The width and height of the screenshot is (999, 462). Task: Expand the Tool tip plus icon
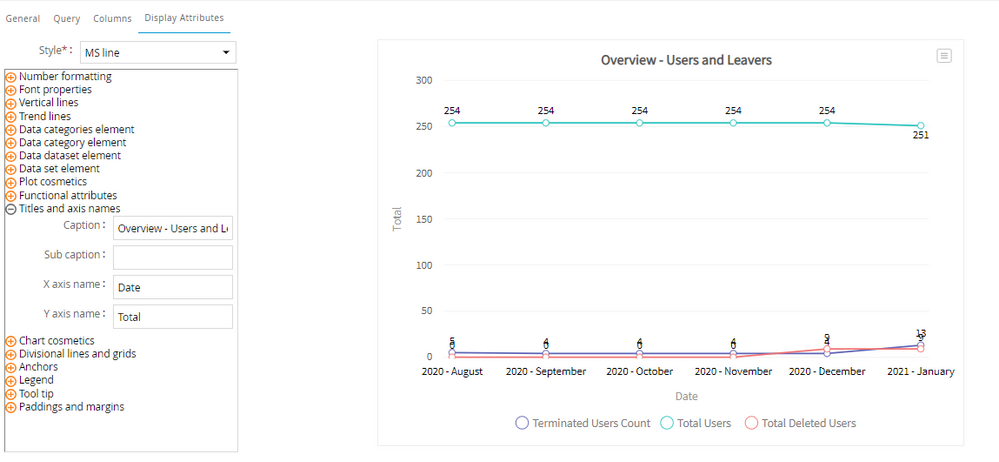point(11,393)
